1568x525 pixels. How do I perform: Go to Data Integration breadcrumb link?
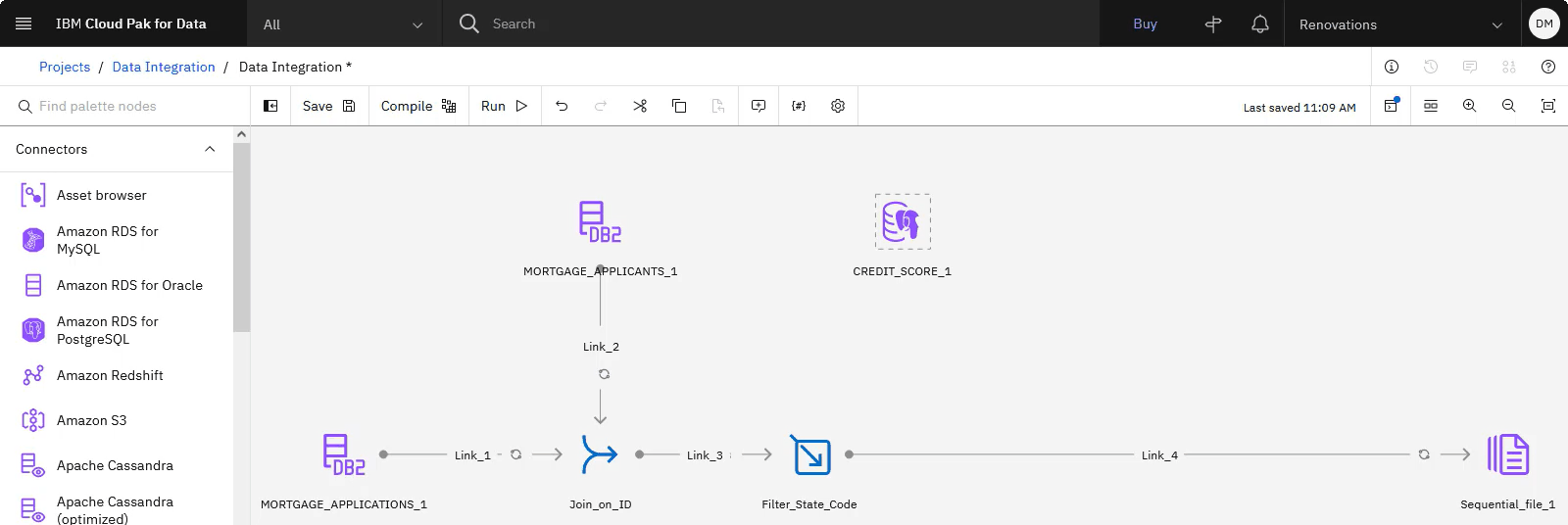164,67
